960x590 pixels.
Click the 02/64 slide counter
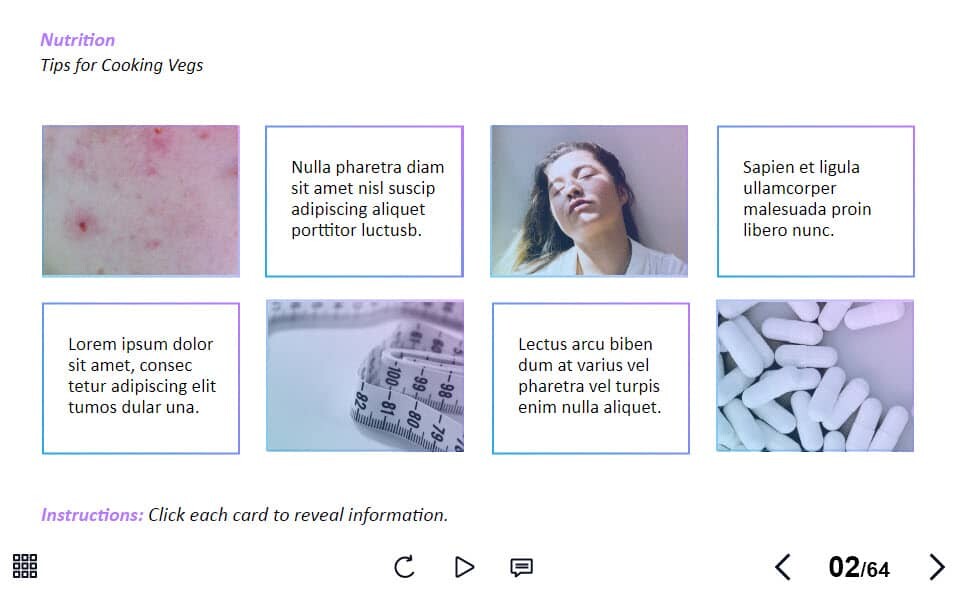(x=859, y=567)
